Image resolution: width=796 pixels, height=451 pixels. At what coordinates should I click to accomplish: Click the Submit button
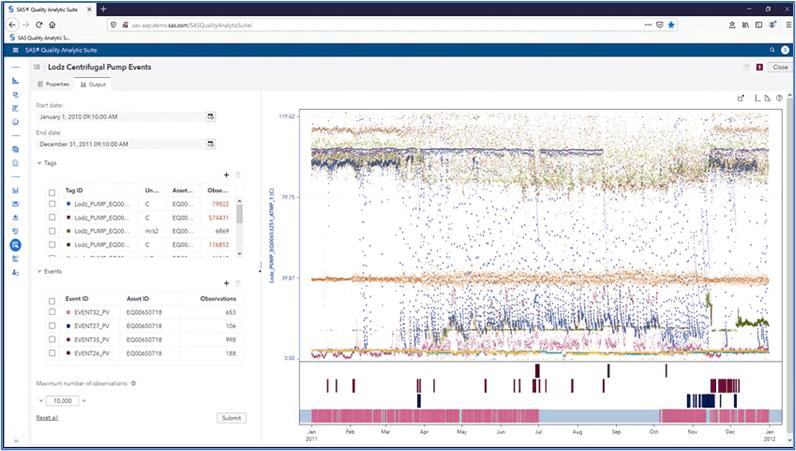(x=231, y=417)
